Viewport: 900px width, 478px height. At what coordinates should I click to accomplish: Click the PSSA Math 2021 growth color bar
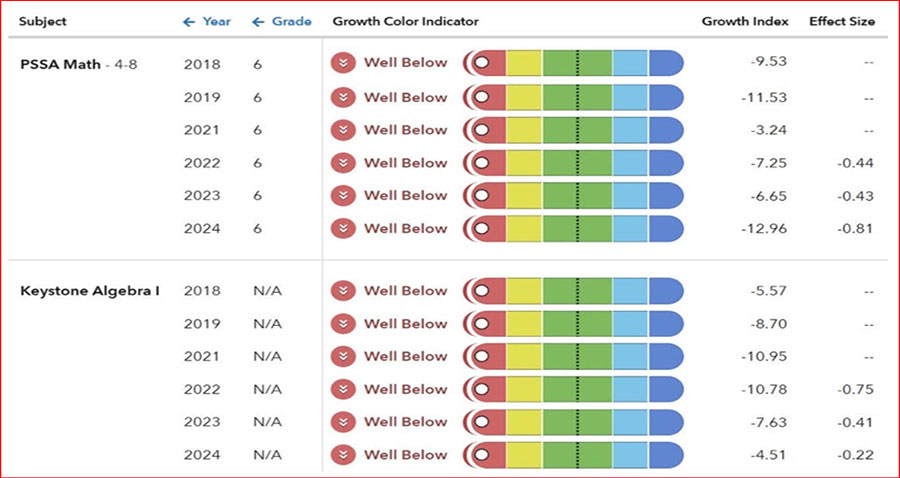point(574,130)
